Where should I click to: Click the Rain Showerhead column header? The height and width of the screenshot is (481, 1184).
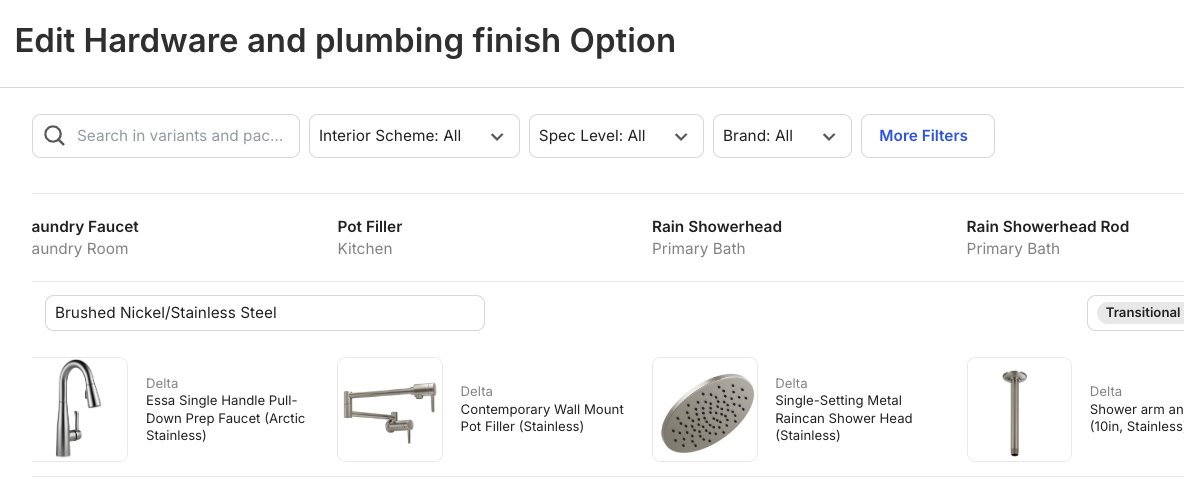tap(717, 227)
